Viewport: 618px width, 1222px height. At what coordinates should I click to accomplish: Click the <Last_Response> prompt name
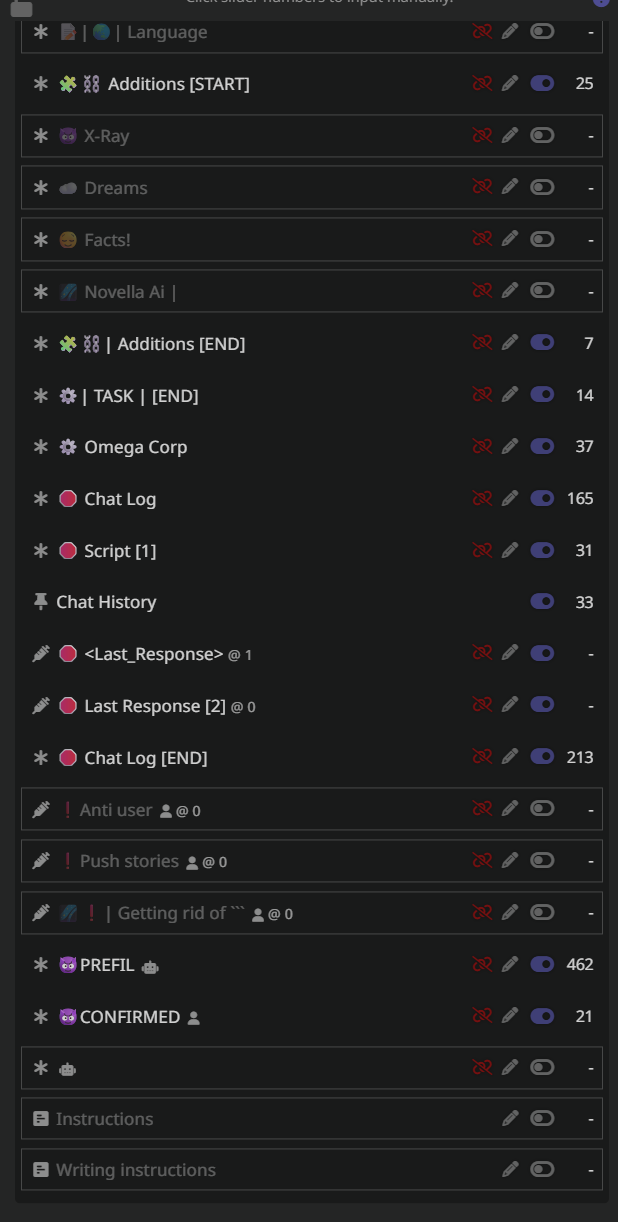(x=154, y=654)
